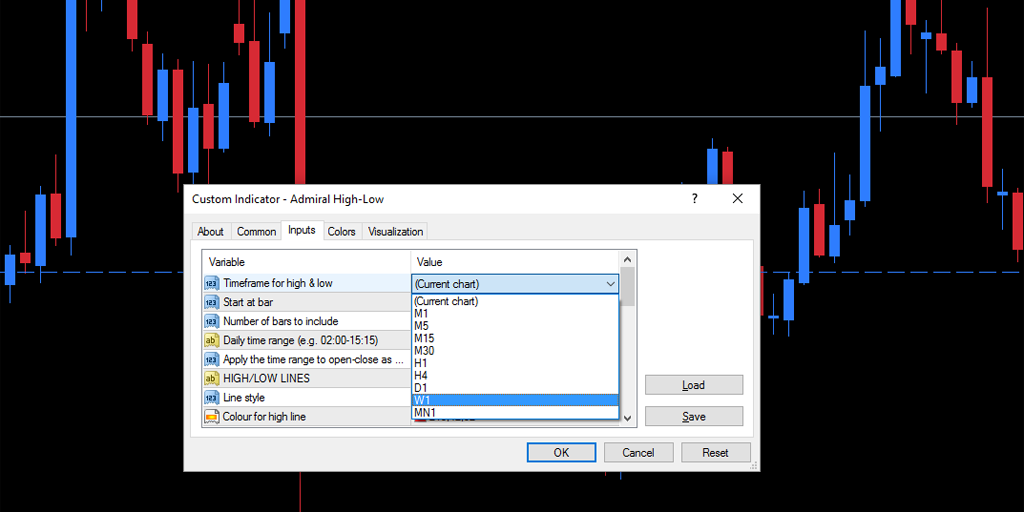Switch to the About tab
The image size is (1024, 512).
210,231
